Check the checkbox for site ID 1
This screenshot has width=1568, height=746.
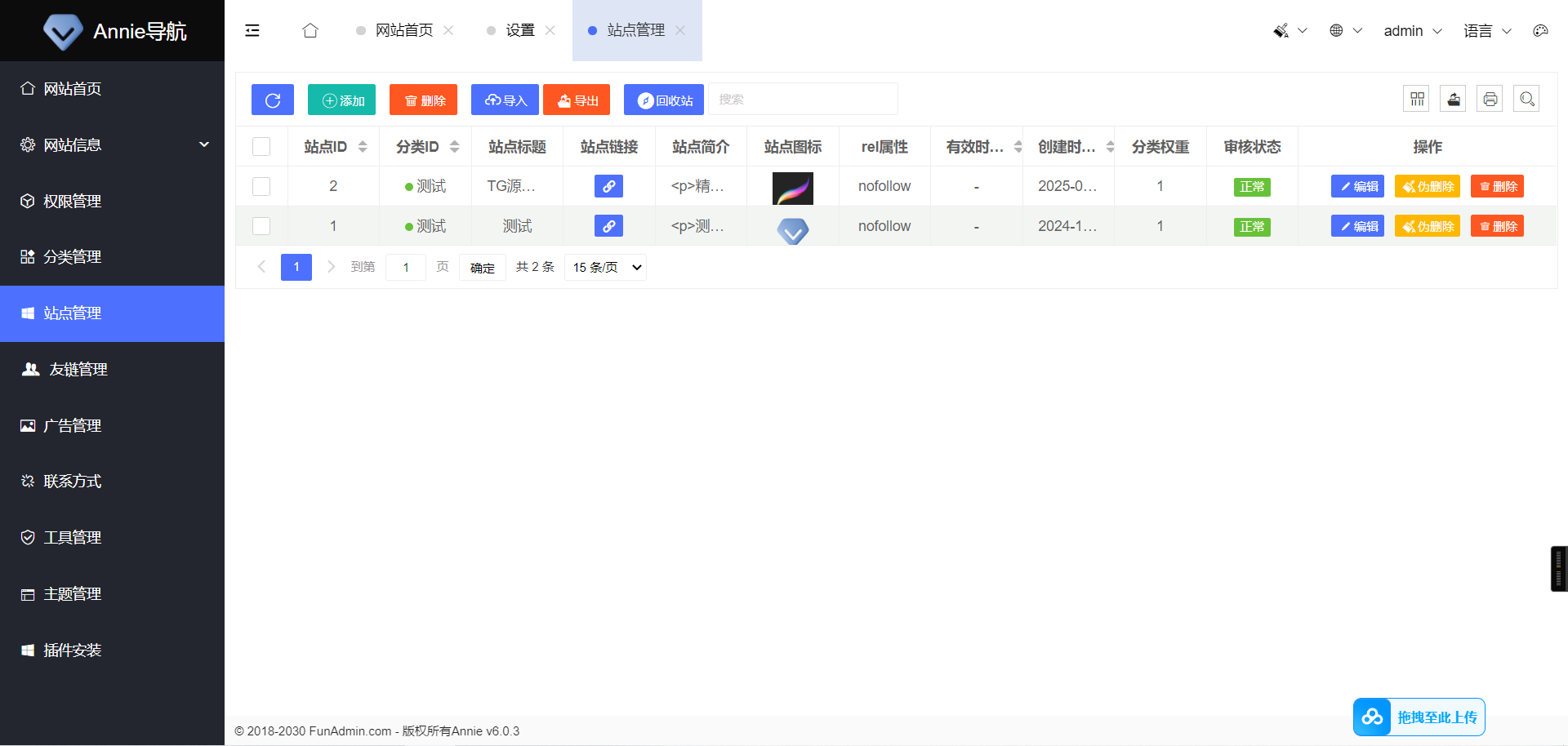[x=261, y=226]
